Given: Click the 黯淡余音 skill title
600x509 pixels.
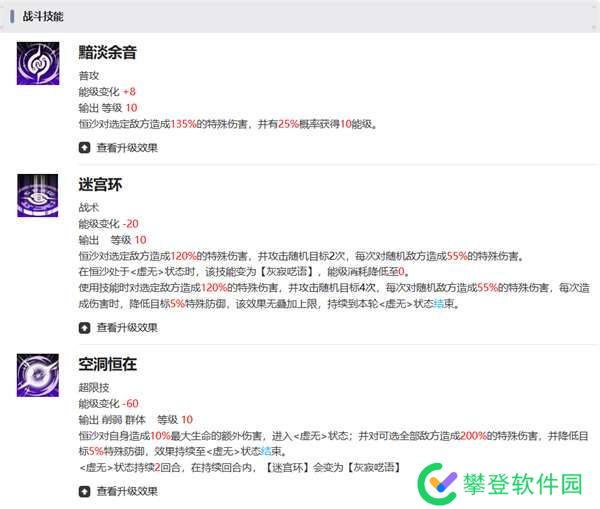Looking at the screenshot, I should tap(107, 53).
